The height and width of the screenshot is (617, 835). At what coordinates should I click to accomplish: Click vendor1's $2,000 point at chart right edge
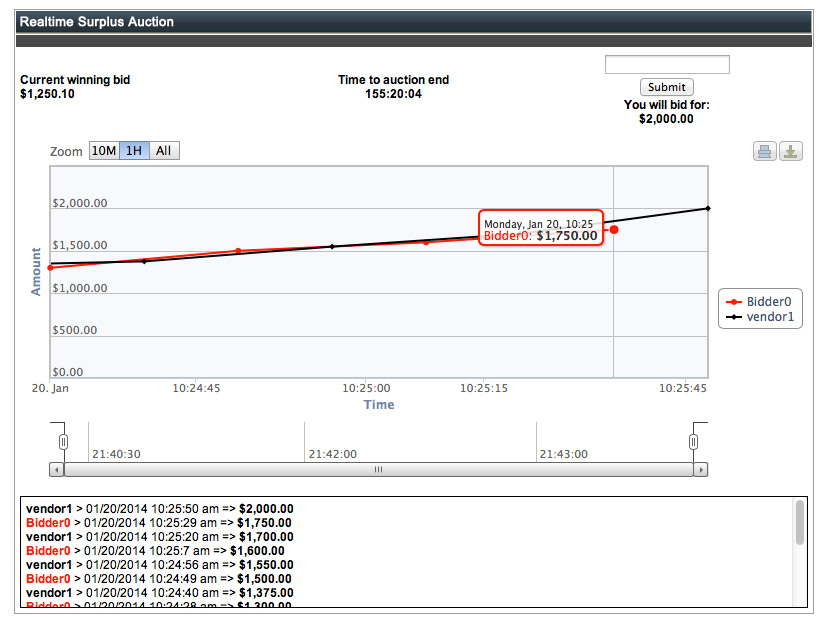(x=707, y=208)
